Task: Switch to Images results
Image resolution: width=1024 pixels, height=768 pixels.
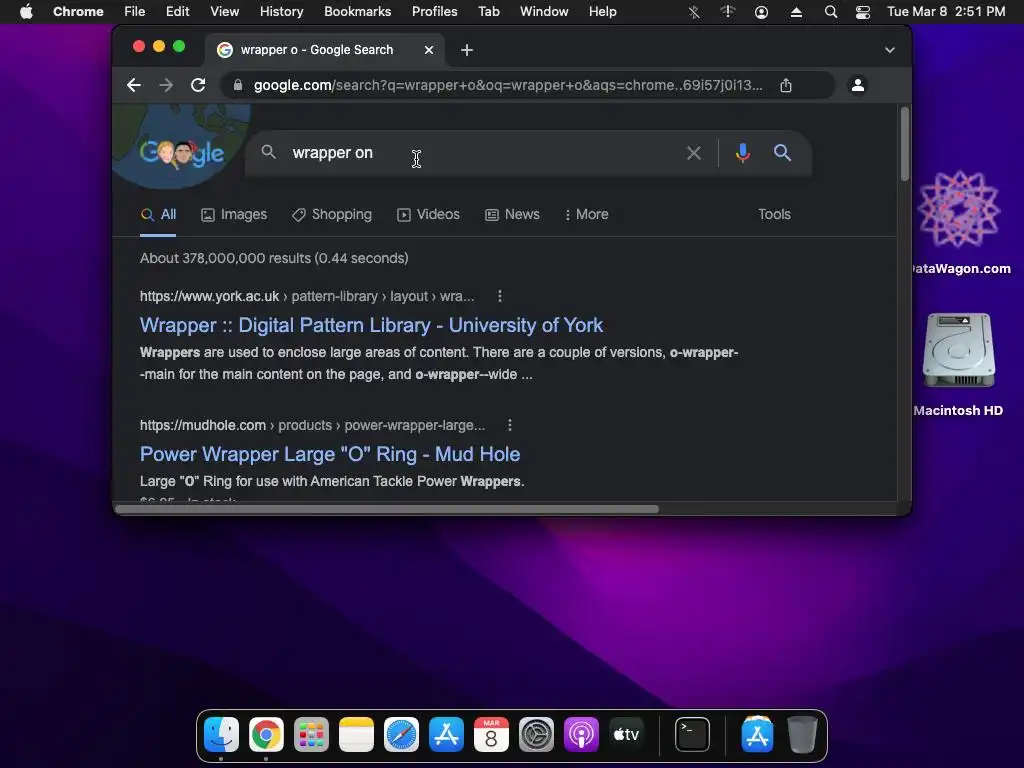Action: coord(234,215)
